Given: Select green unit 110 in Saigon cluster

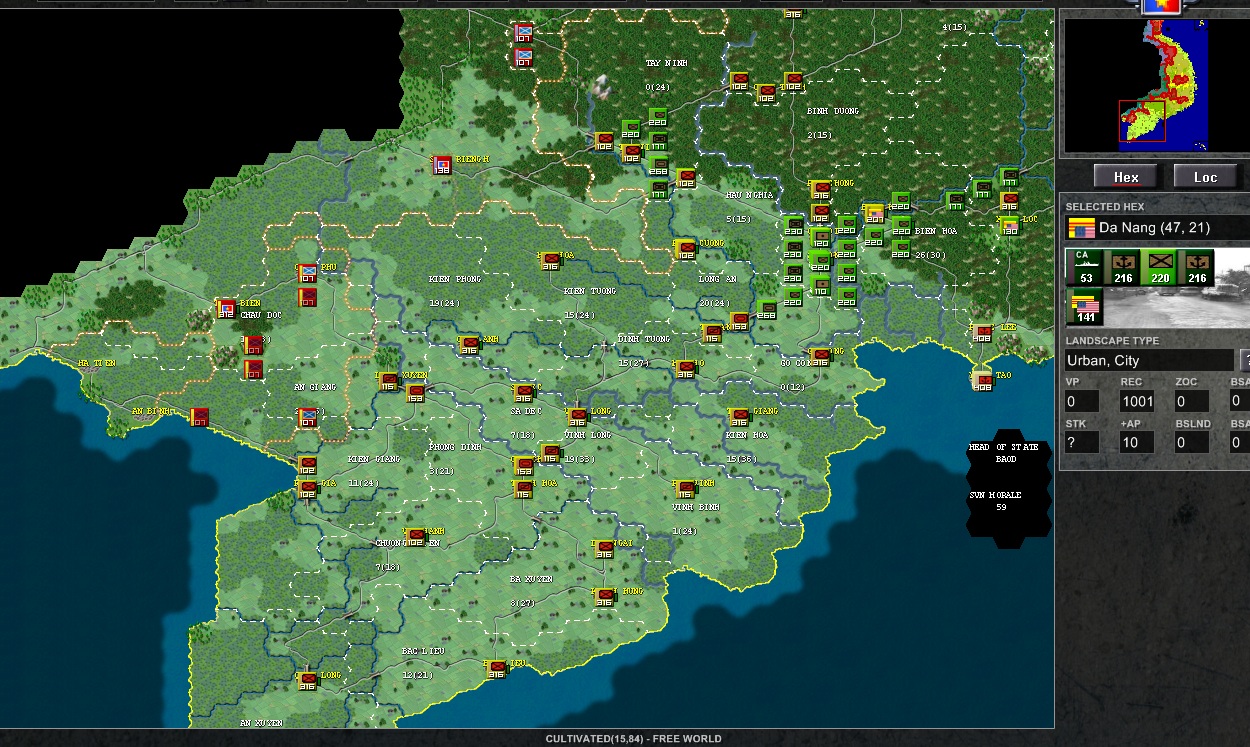Looking at the screenshot, I should [x=820, y=287].
